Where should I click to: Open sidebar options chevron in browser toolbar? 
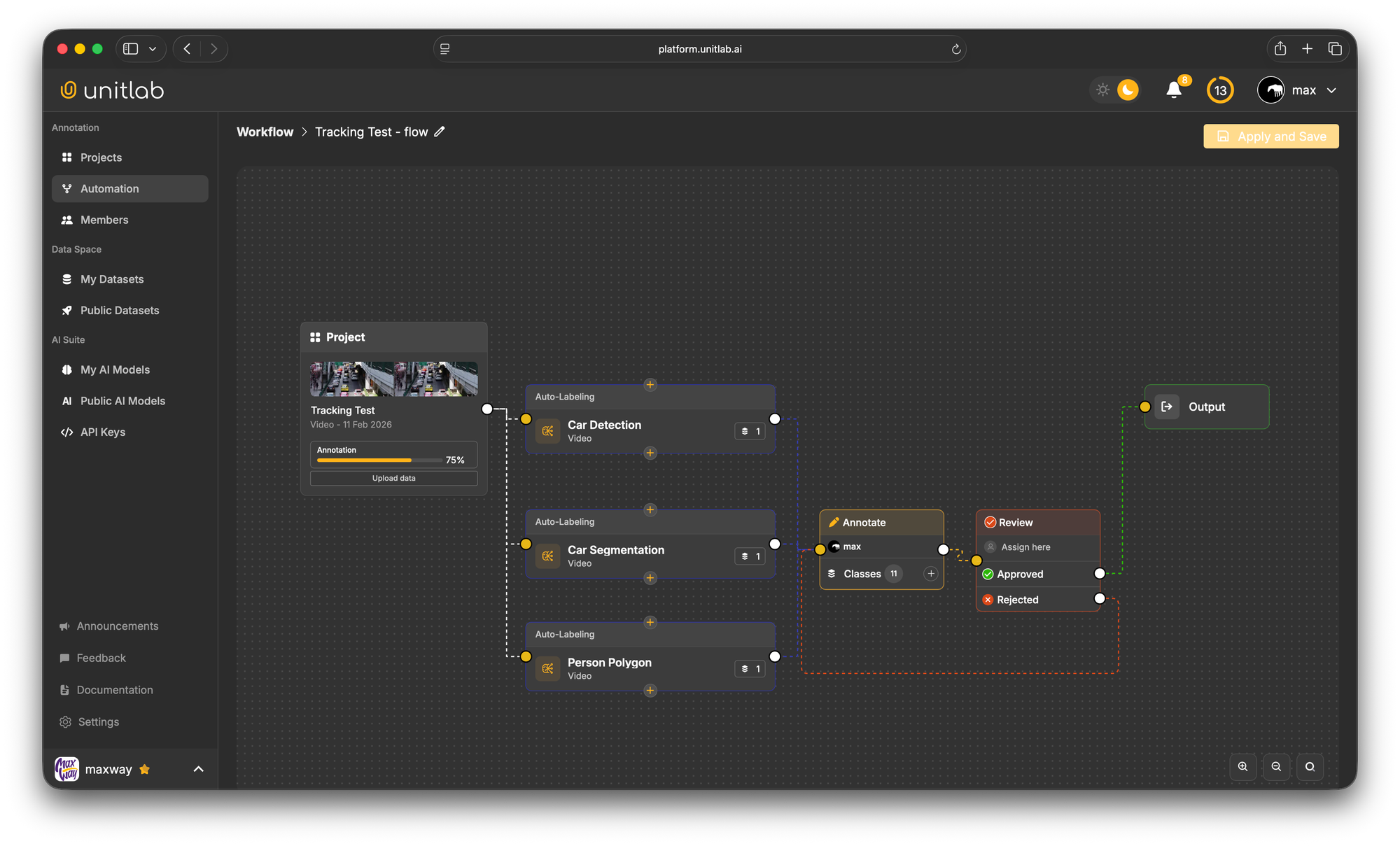click(x=153, y=49)
